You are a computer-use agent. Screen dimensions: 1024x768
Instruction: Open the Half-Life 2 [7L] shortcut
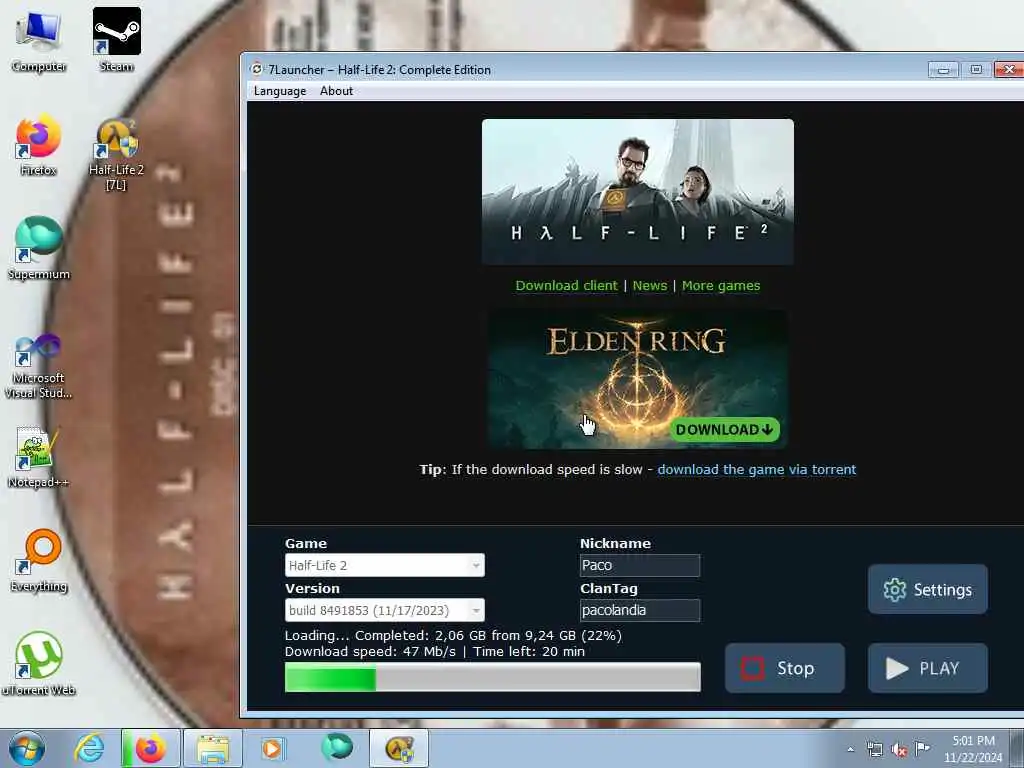click(x=116, y=154)
